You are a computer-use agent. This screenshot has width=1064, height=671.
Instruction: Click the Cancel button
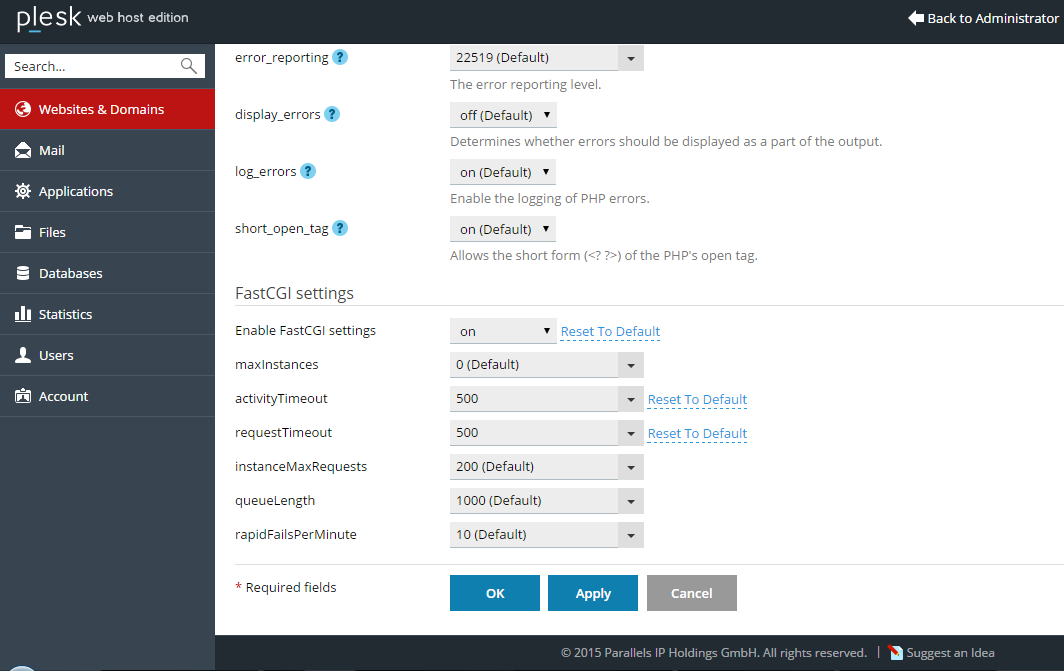click(691, 593)
